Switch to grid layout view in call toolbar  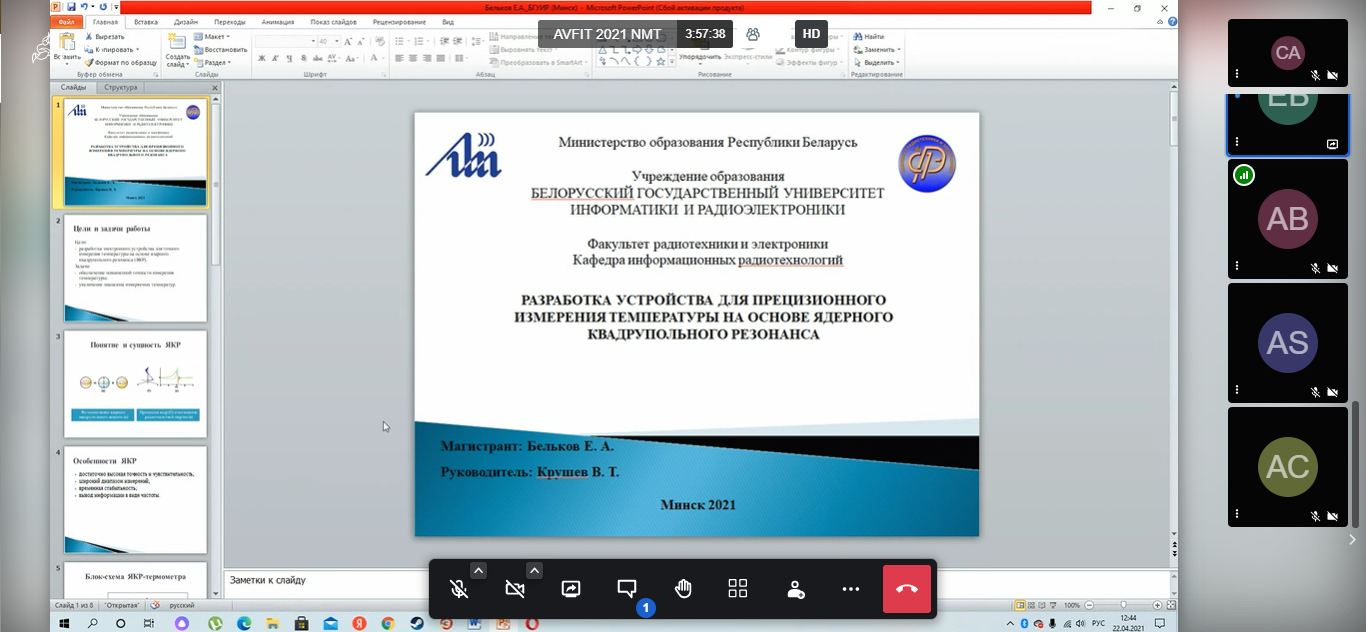738,589
